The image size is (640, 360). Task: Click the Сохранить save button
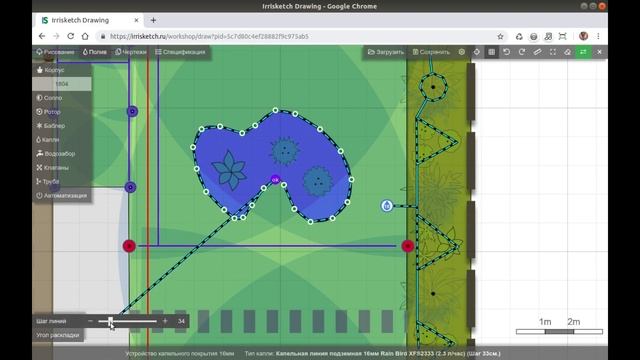pyautogui.click(x=431, y=52)
